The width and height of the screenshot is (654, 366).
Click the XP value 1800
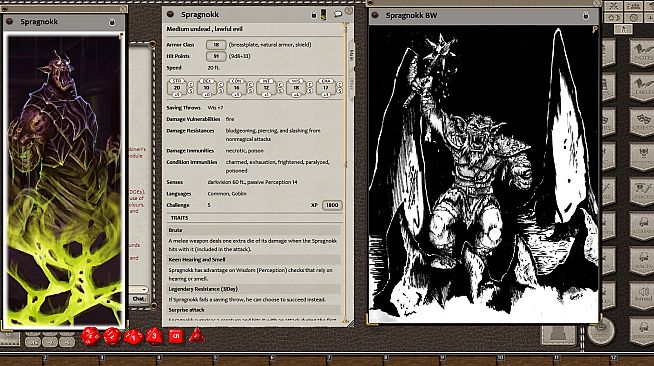332,205
